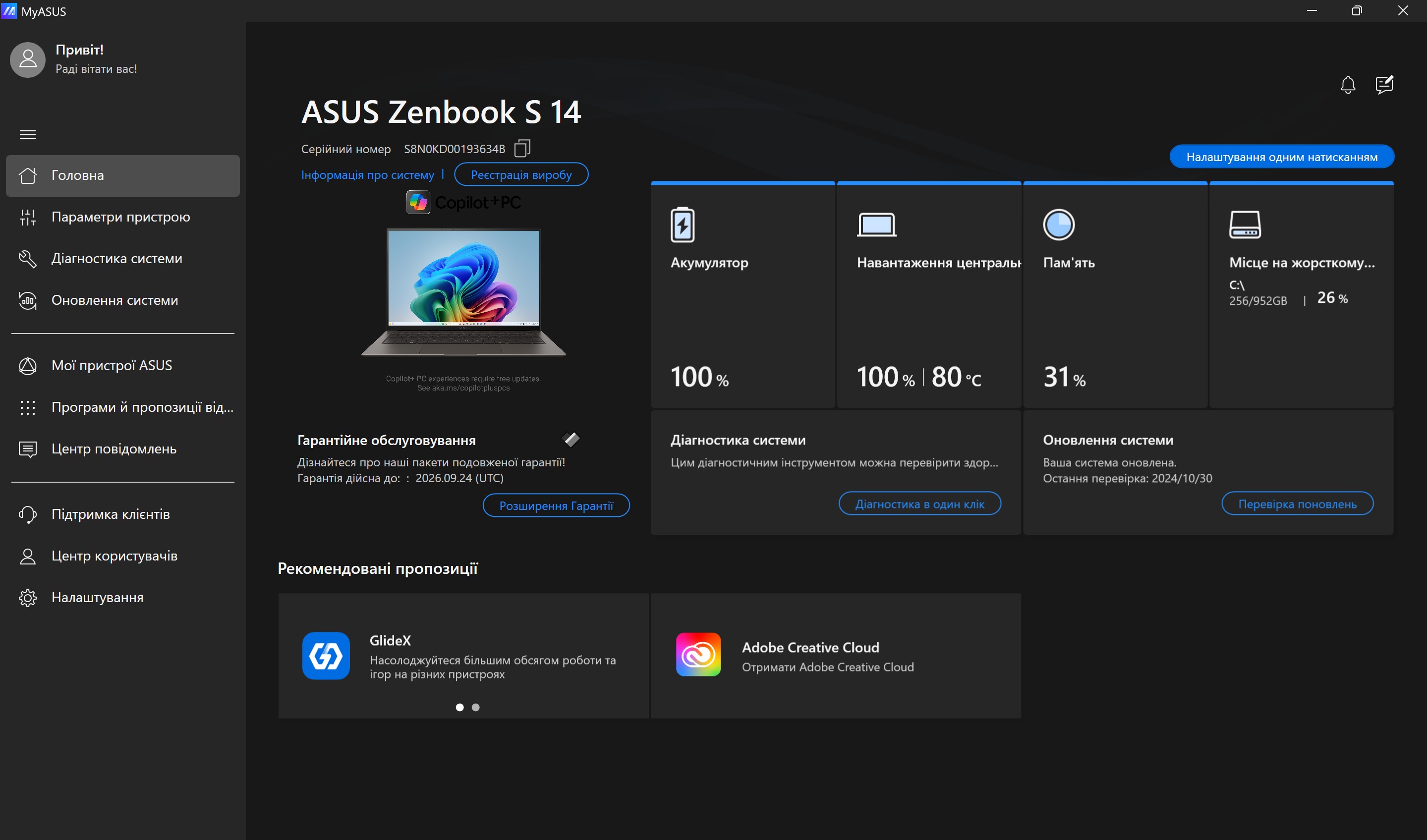Image resolution: width=1427 pixels, height=840 pixels.
Task: Click the message icon for Центр повідомлень
Action: point(28,449)
